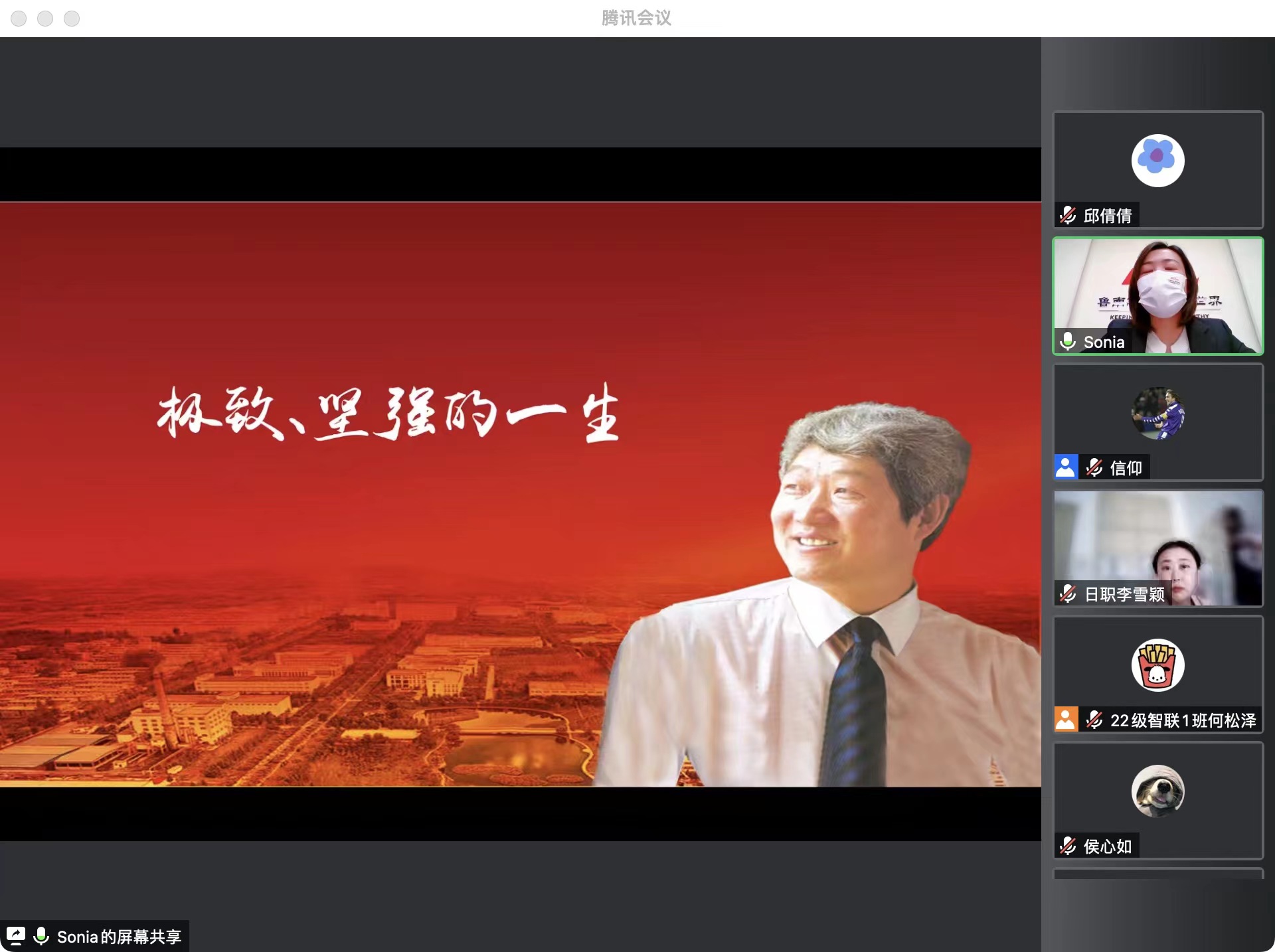The height and width of the screenshot is (952, 1275).
Task: Click the blue user badge beside 信仰
Action: [x=1066, y=467]
